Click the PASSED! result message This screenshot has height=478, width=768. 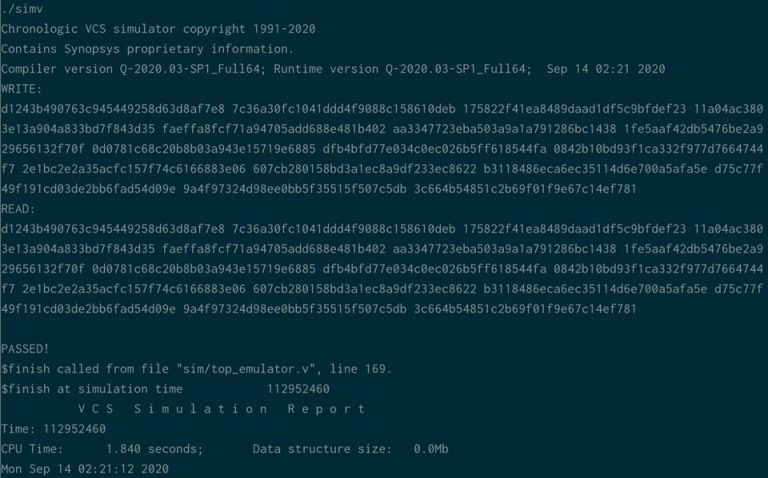pos(25,349)
